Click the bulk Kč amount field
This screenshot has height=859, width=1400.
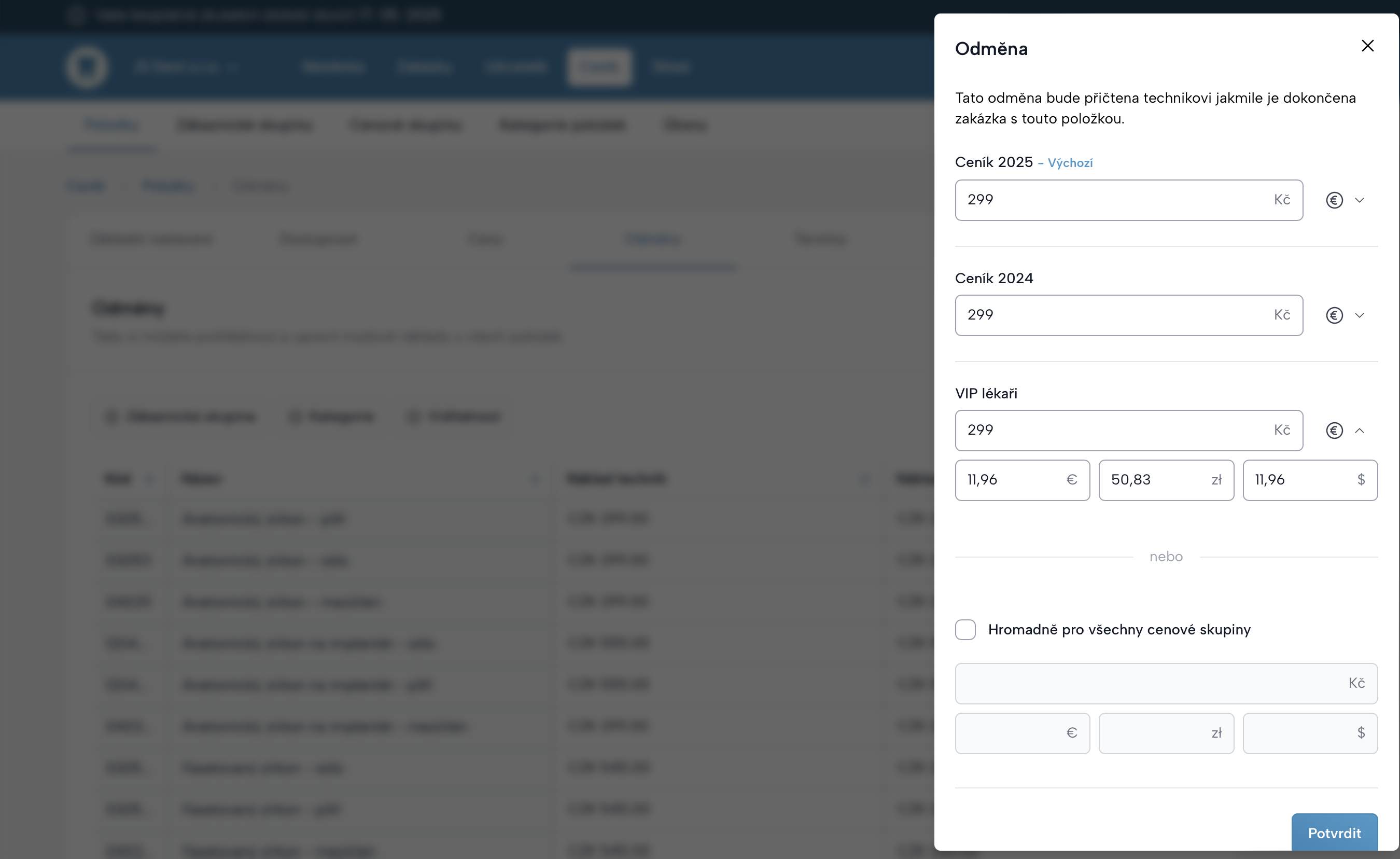coord(1166,683)
